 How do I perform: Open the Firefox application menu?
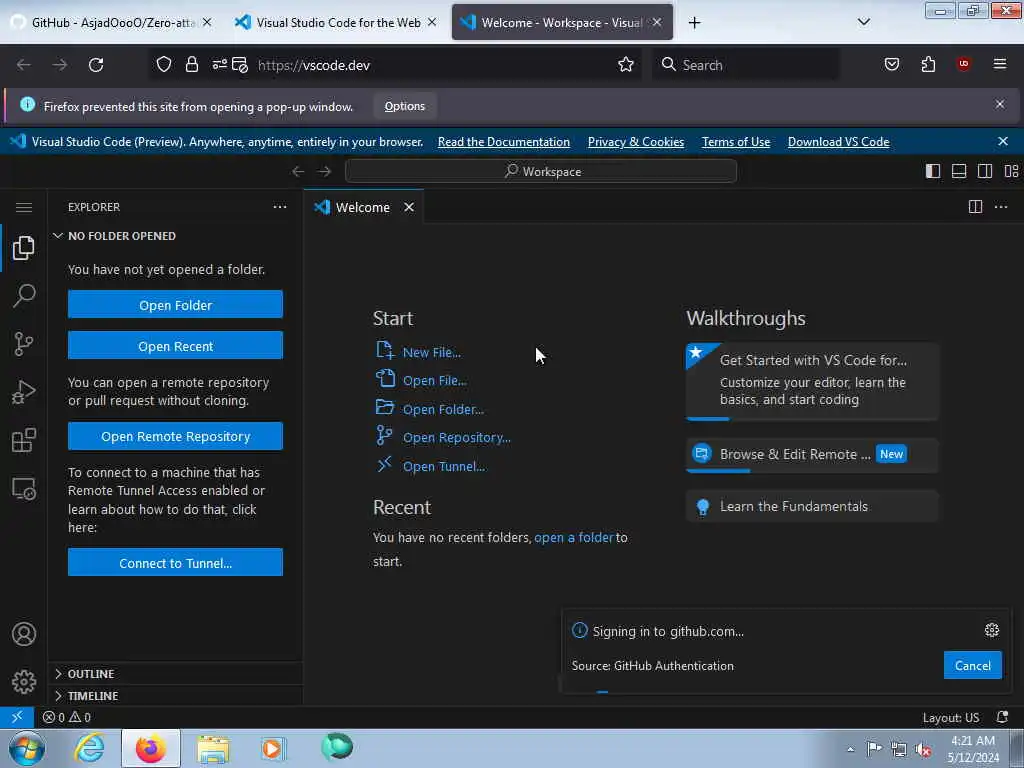[1000, 64]
